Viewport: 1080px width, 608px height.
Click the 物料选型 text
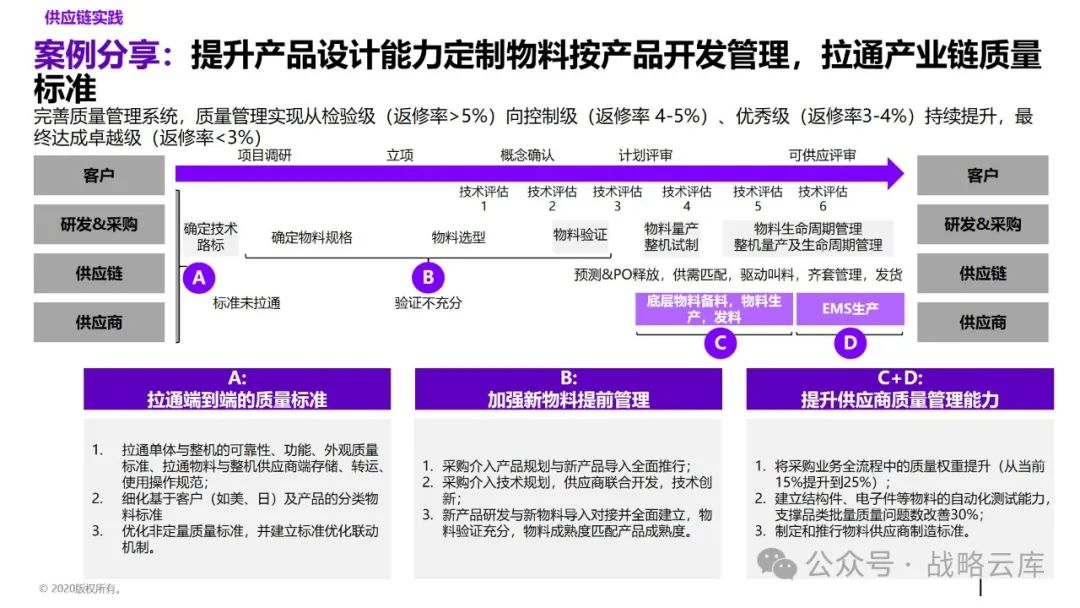pyautogui.click(x=459, y=238)
